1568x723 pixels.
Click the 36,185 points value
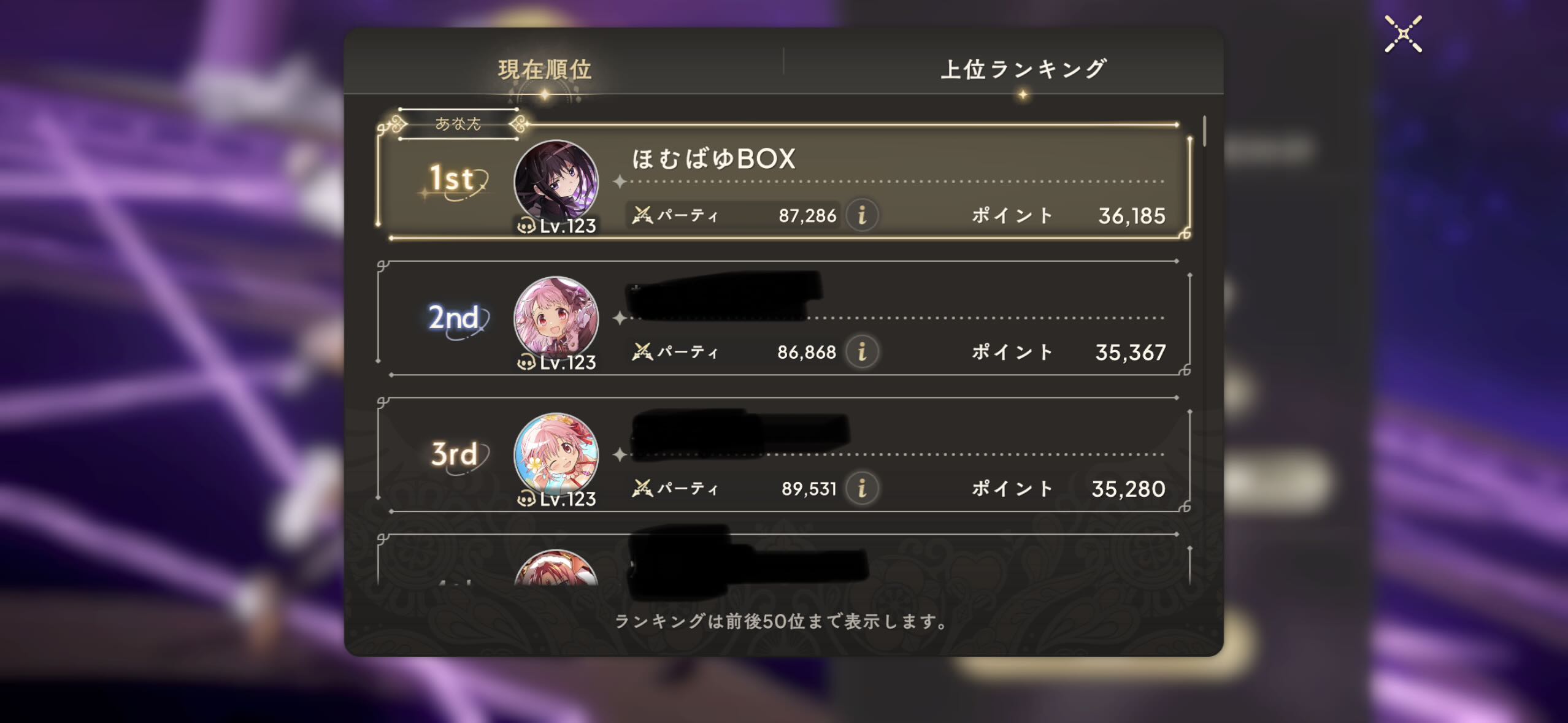point(1131,216)
